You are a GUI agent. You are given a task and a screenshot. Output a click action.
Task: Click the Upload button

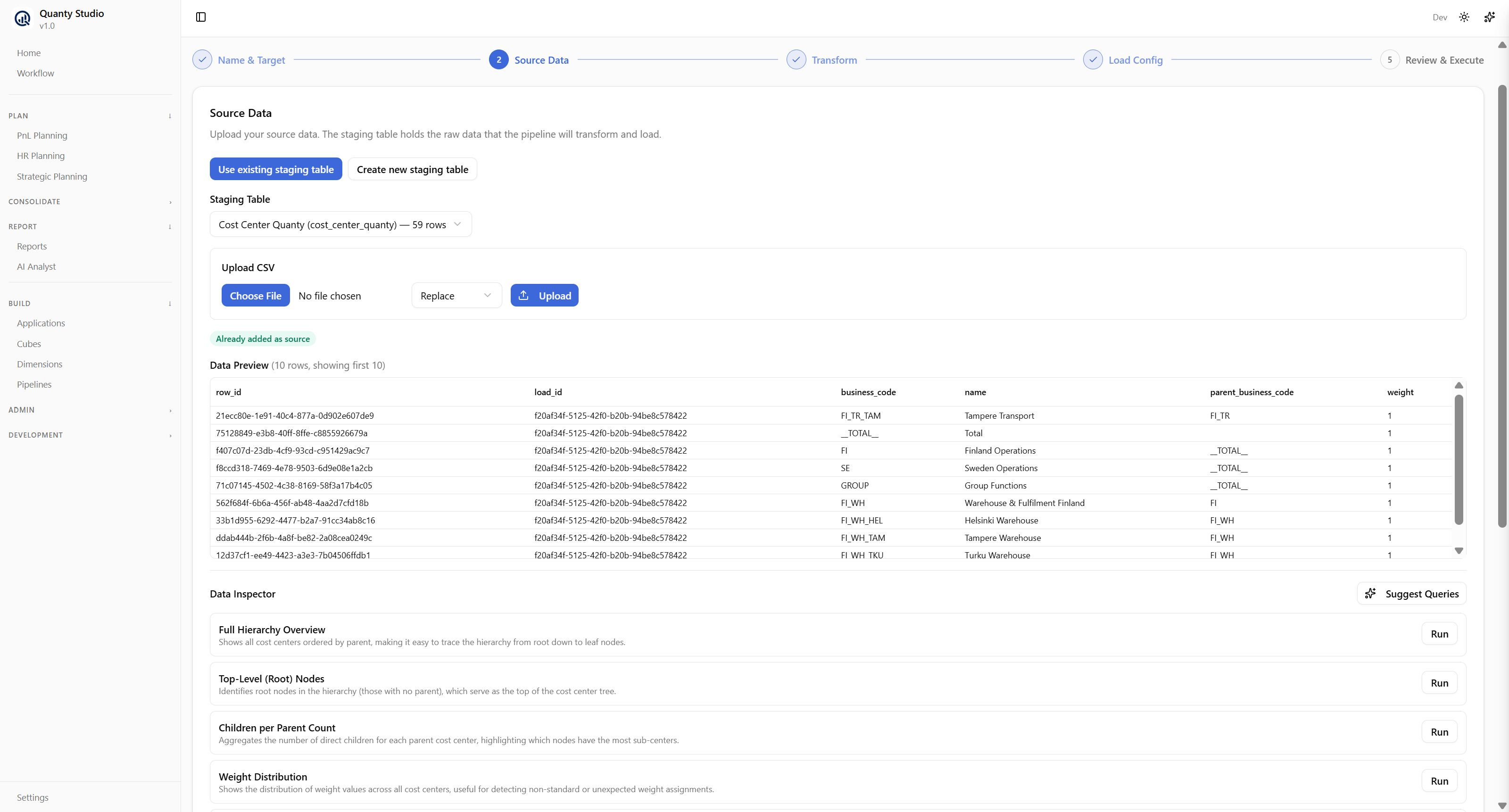point(544,296)
